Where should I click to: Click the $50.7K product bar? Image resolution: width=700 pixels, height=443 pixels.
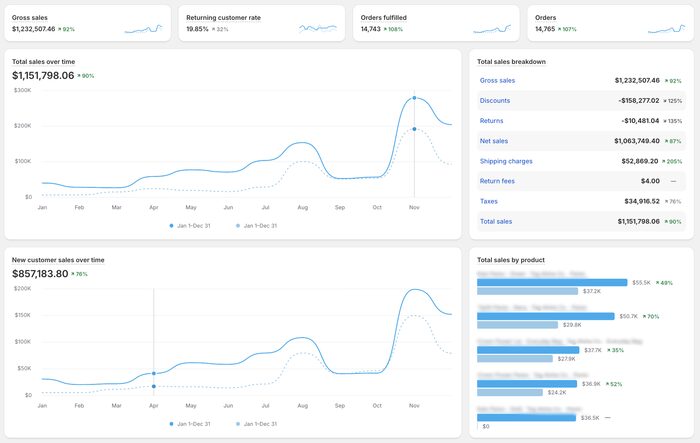[546, 316]
